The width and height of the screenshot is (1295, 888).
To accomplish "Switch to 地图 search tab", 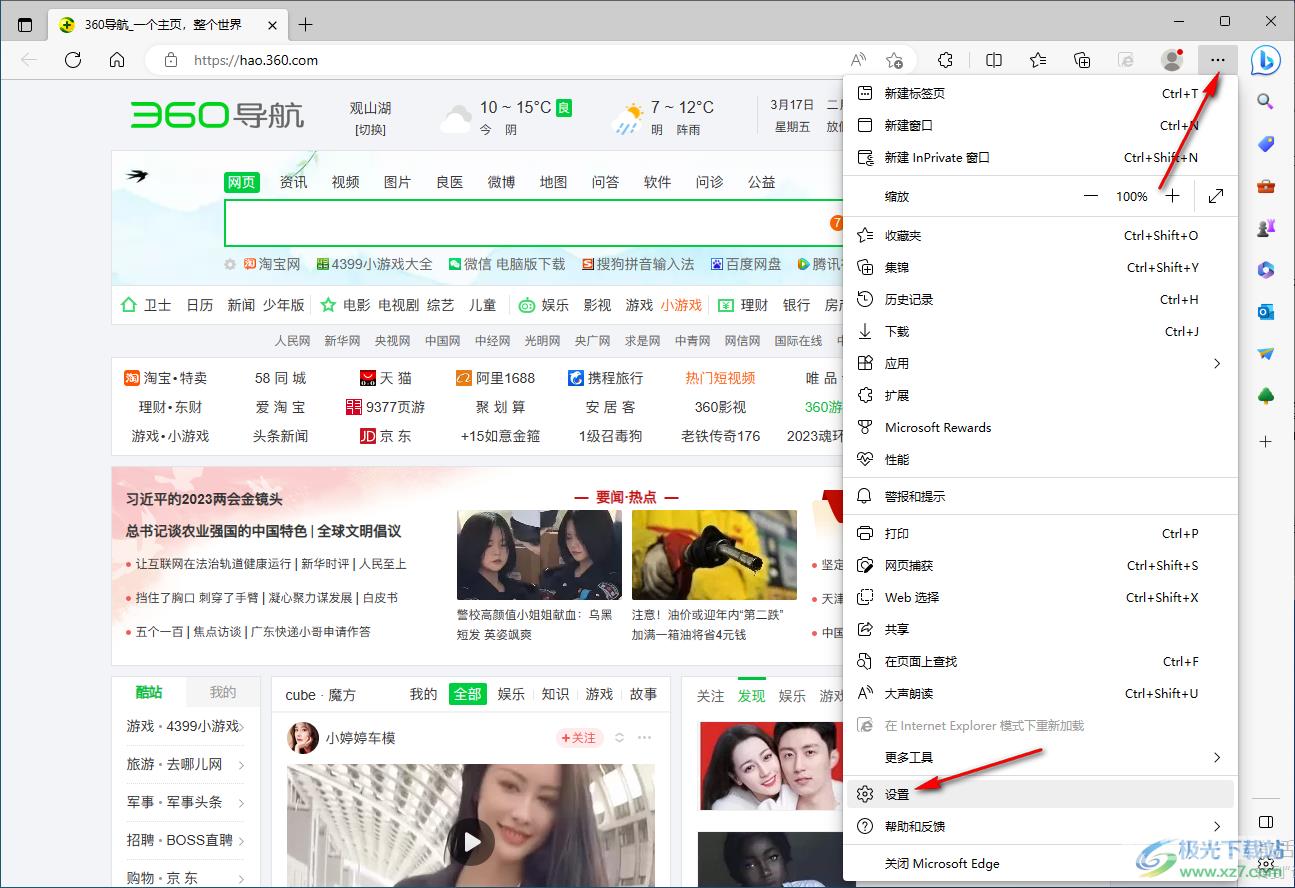I will [x=553, y=182].
